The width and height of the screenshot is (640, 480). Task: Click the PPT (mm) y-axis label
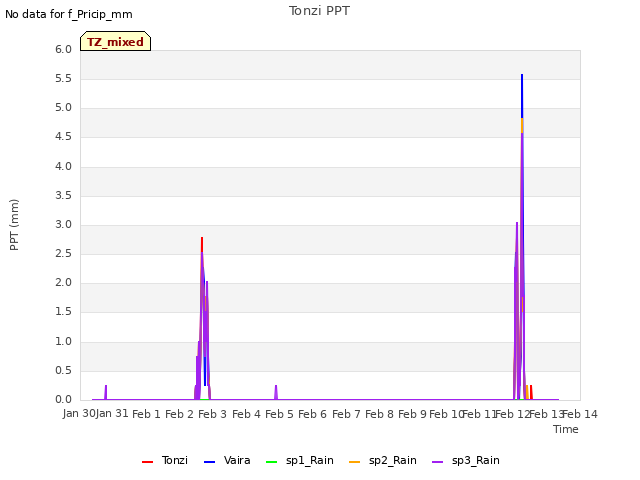click(14, 224)
